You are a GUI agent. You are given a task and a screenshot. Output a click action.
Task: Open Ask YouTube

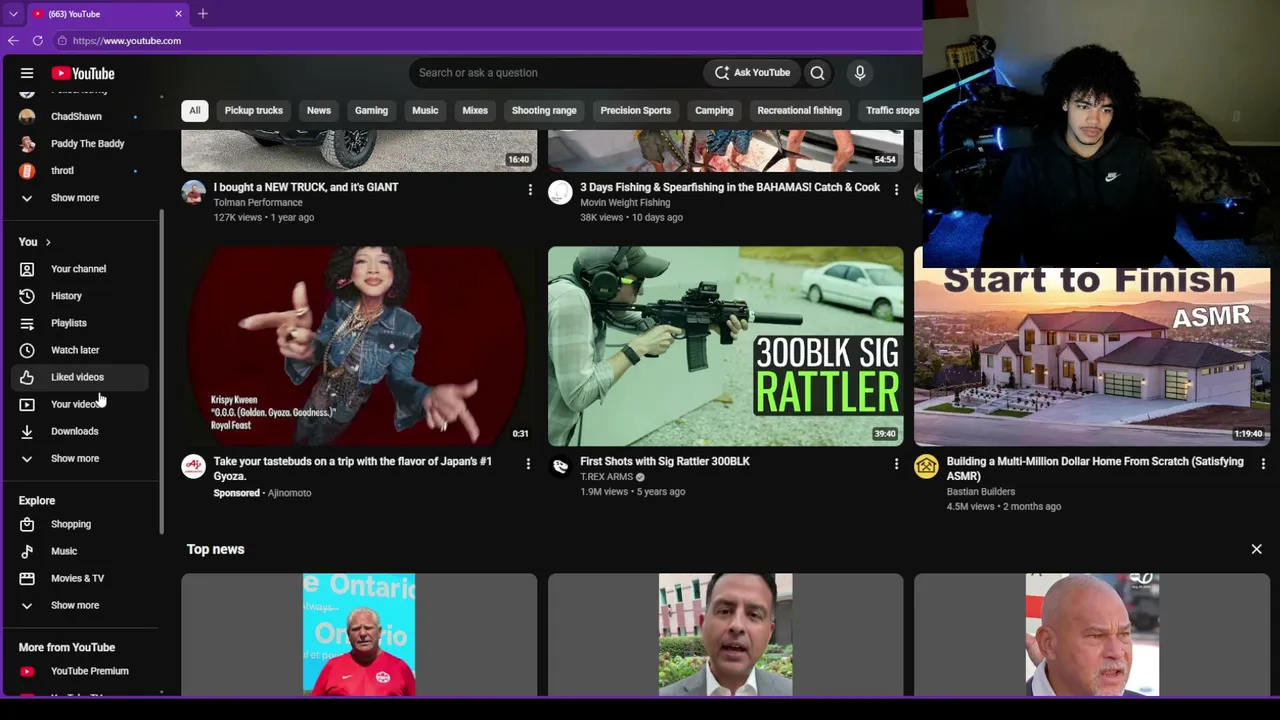coord(753,73)
